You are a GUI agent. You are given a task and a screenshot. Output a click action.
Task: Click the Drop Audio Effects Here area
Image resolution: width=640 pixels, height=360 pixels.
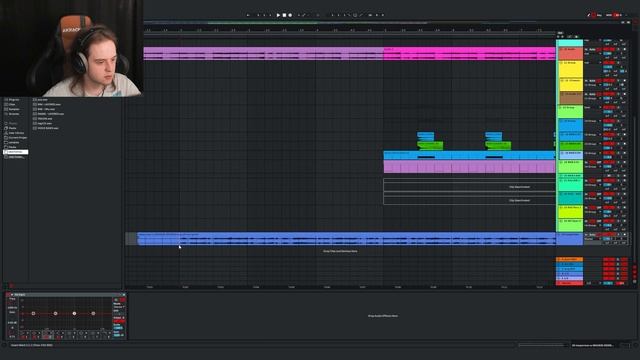382,316
